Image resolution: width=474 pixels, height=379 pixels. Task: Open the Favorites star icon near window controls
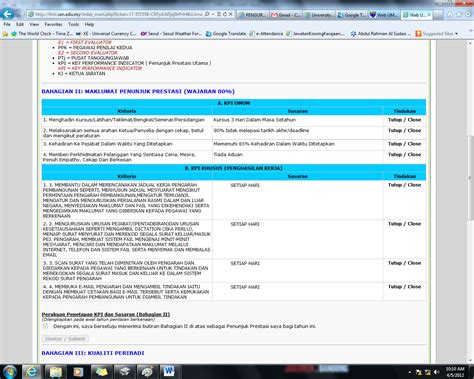(459, 14)
